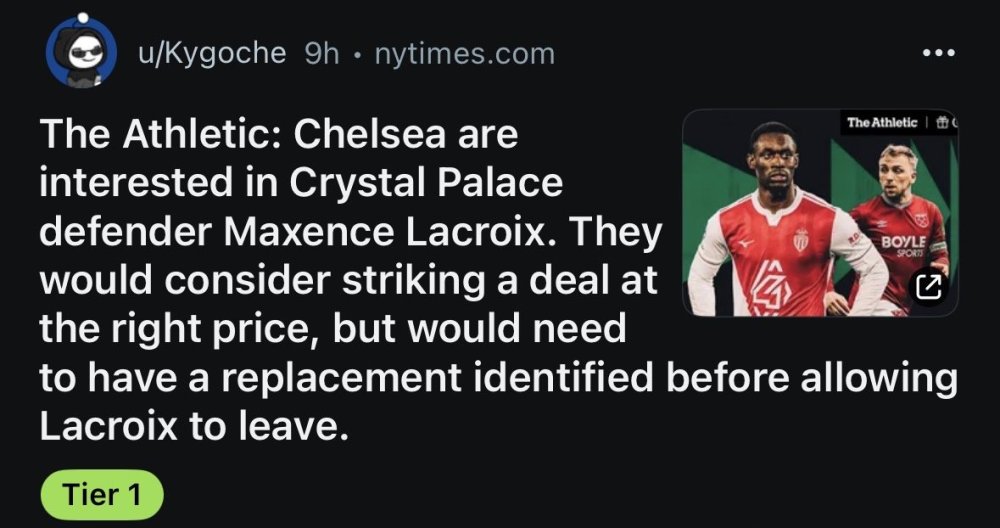Click the Boyle Sports sponsor logo on shirt

pos(903,246)
